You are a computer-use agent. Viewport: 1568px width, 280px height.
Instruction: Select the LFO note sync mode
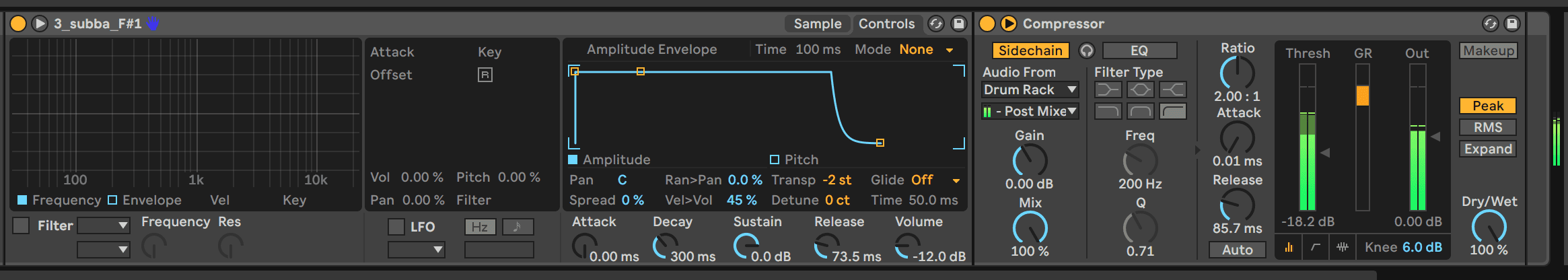tap(518, 227)
